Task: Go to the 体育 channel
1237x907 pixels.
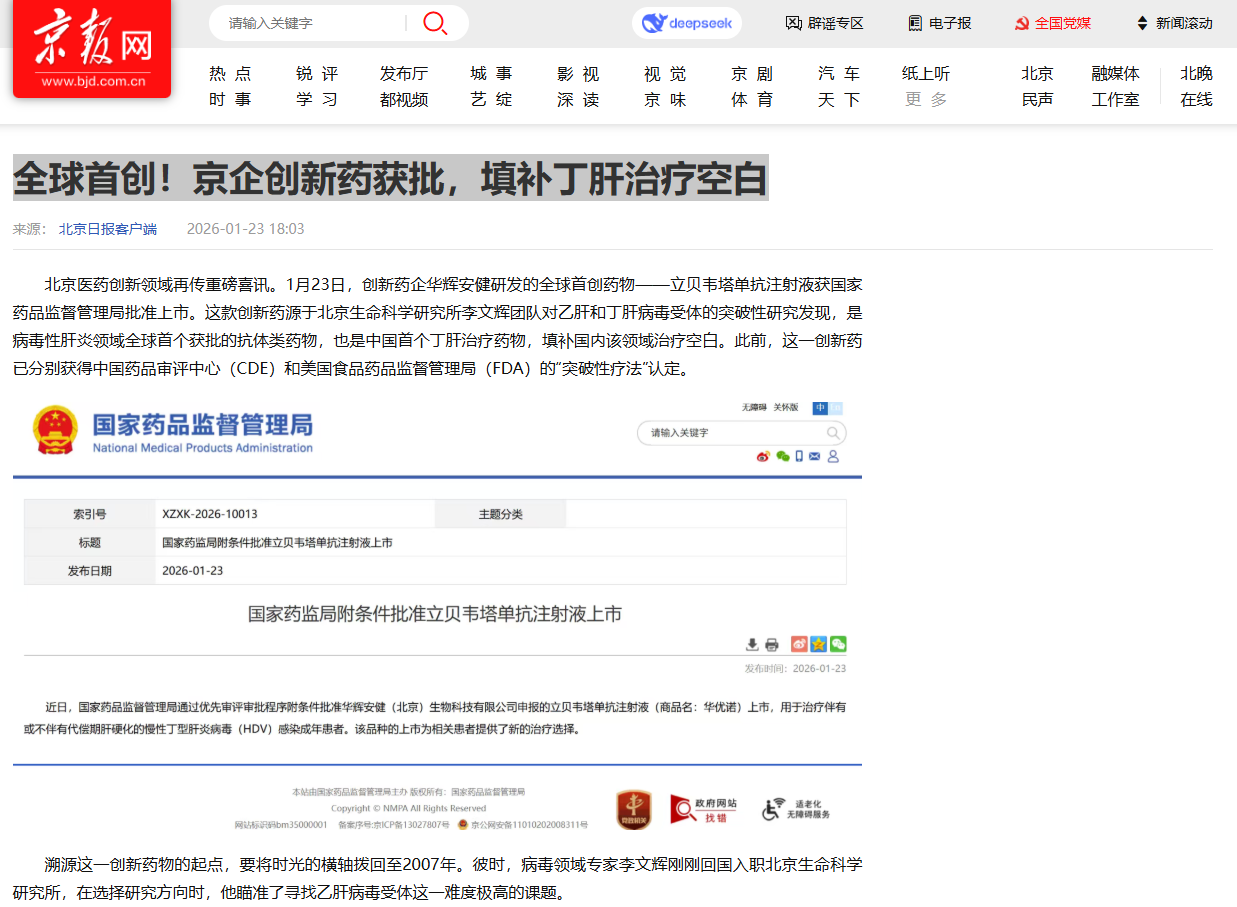Action: click(x=751, y=100)
